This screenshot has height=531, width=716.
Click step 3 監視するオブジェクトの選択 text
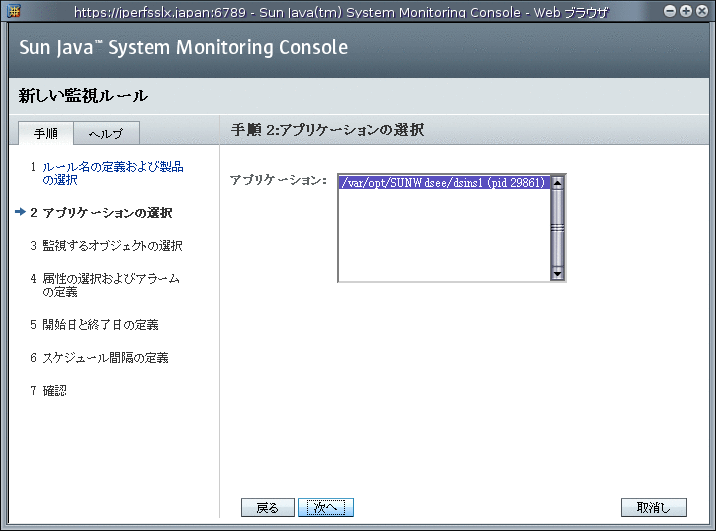[112, 246]
